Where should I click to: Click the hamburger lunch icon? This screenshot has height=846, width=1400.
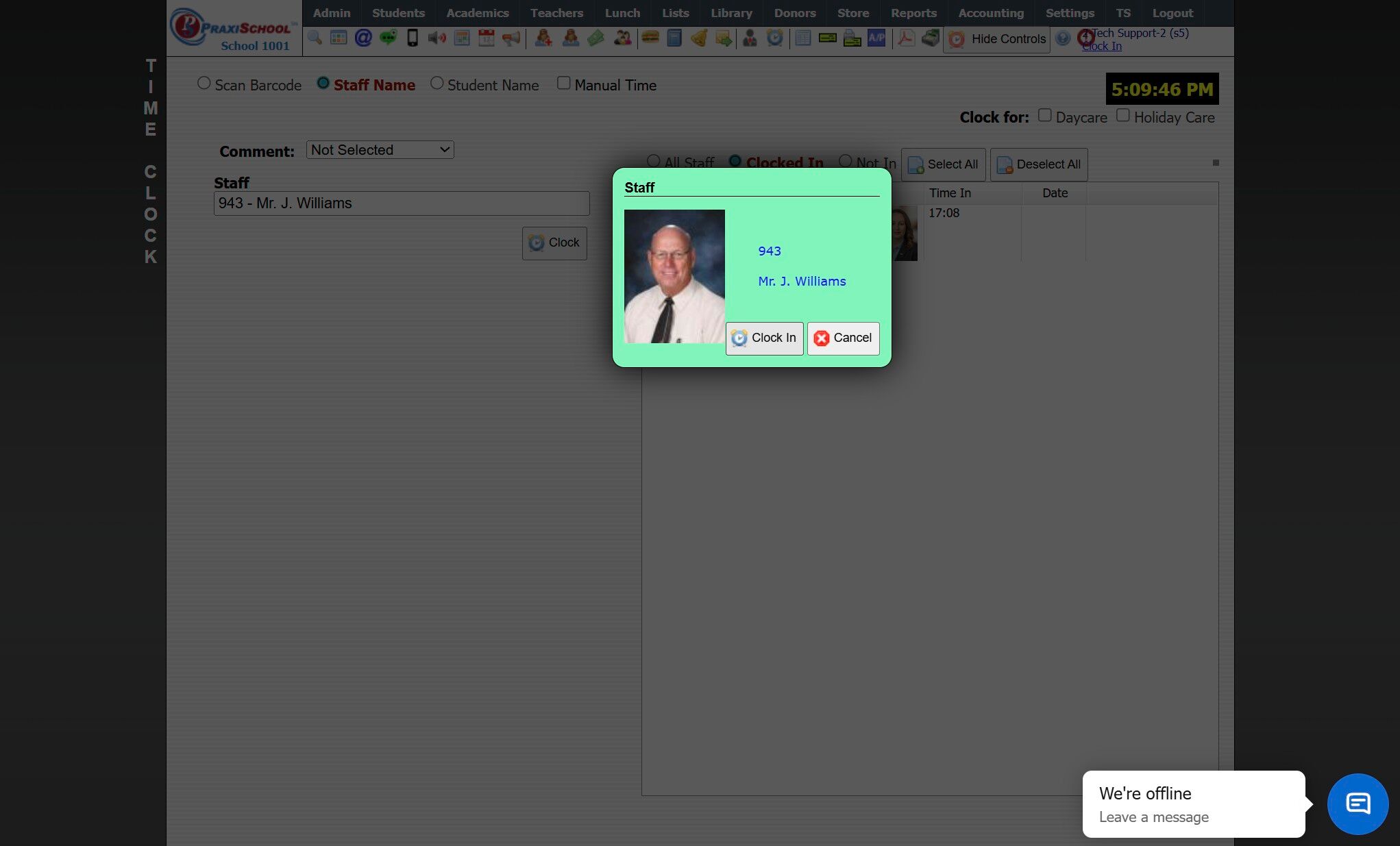[x=650, y=38]
